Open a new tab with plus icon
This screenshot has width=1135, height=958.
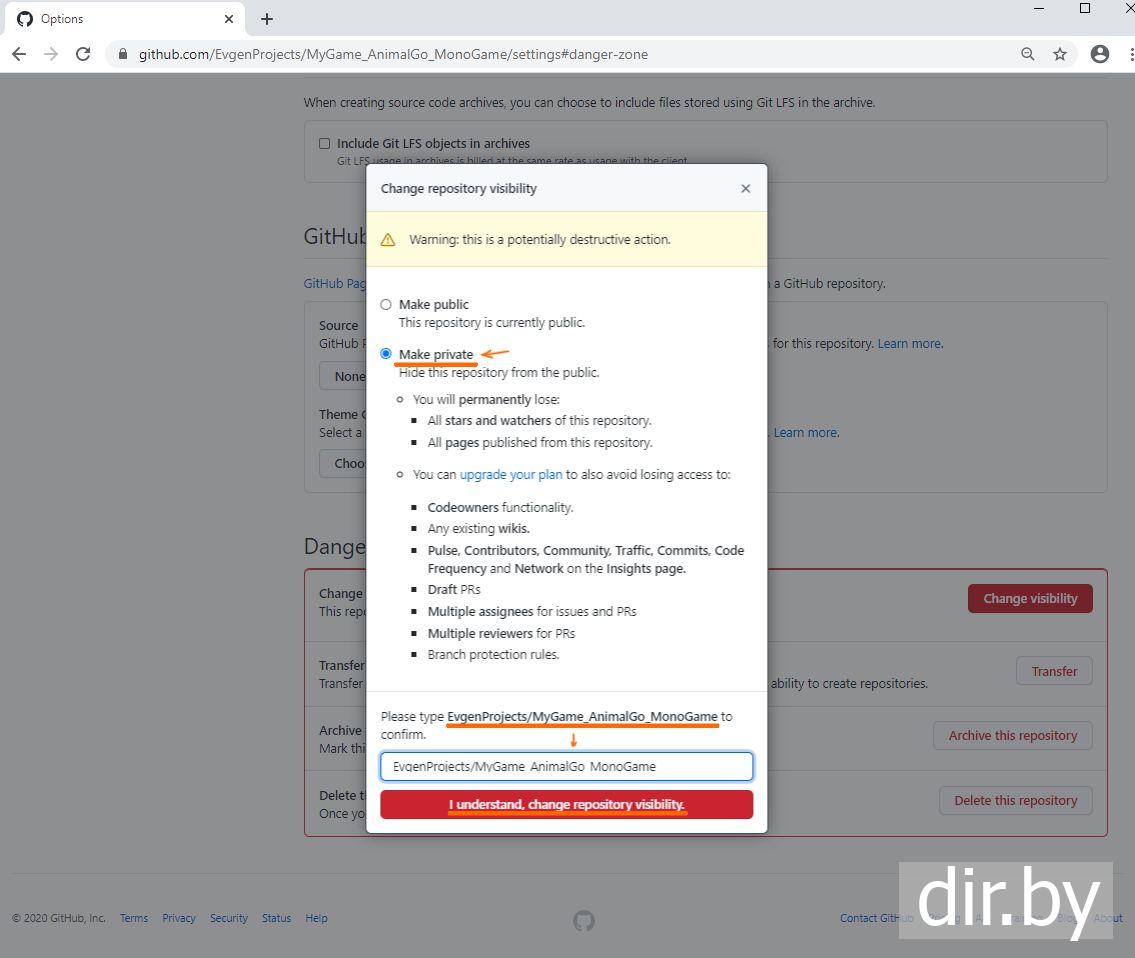pyautogui.click(x=267, y=19)
